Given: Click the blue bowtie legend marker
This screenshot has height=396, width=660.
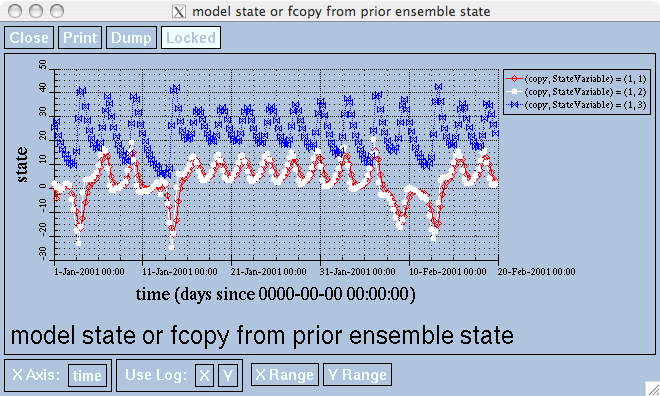Looking at the screenshot, I should 514,104.
